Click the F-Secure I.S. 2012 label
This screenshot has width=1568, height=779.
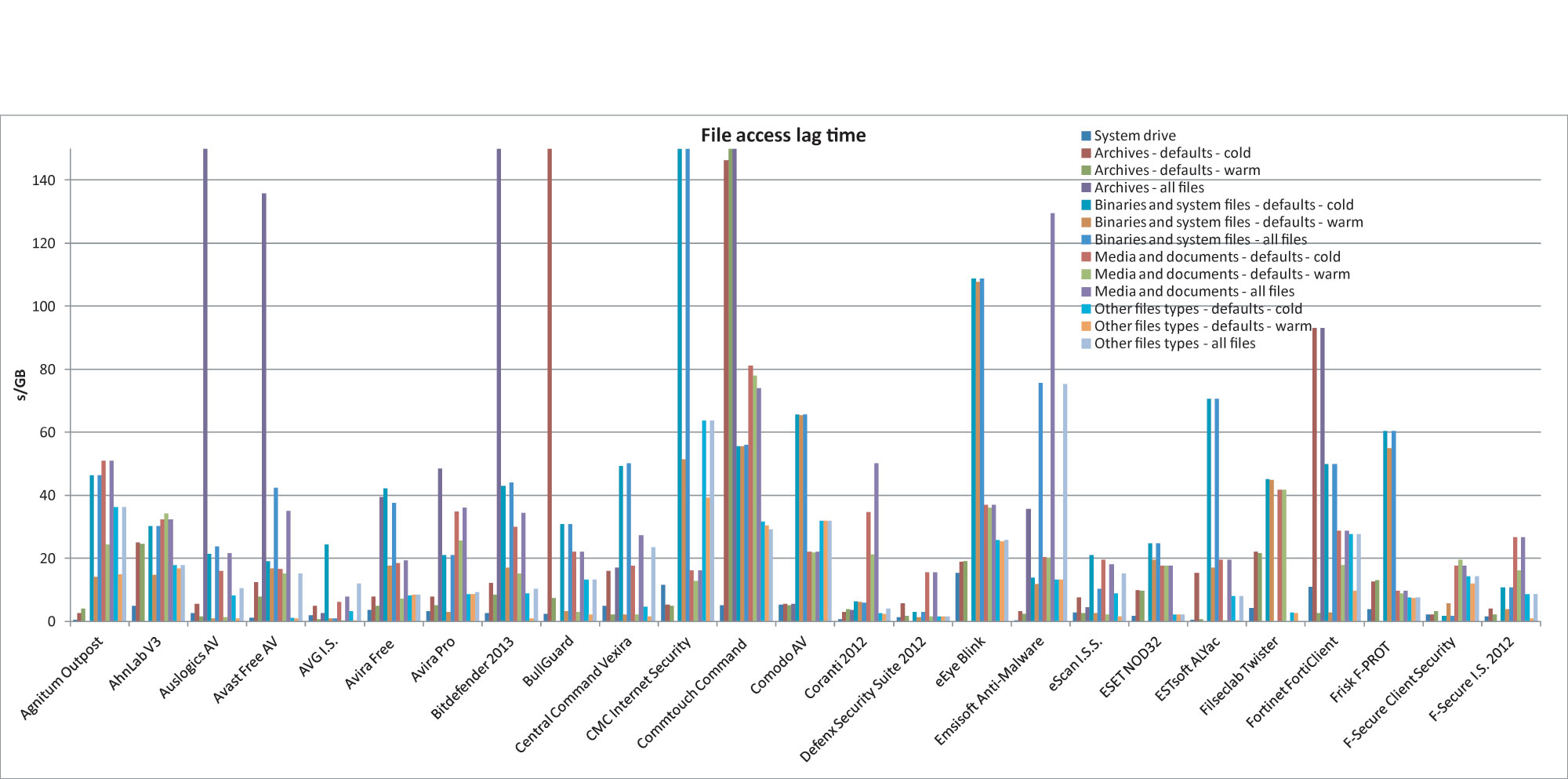tap(1472, 679)
